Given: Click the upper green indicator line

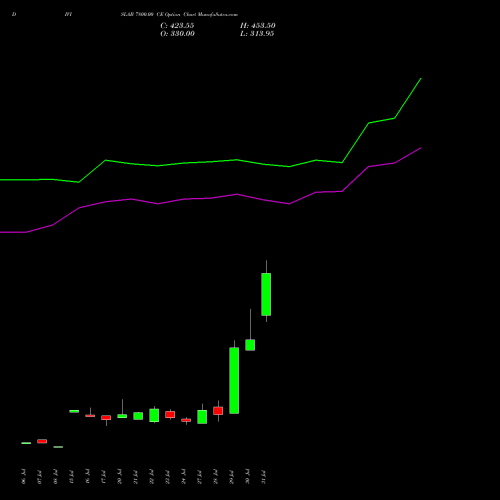Looking at the screenshot, I should (x=210, y=162).
